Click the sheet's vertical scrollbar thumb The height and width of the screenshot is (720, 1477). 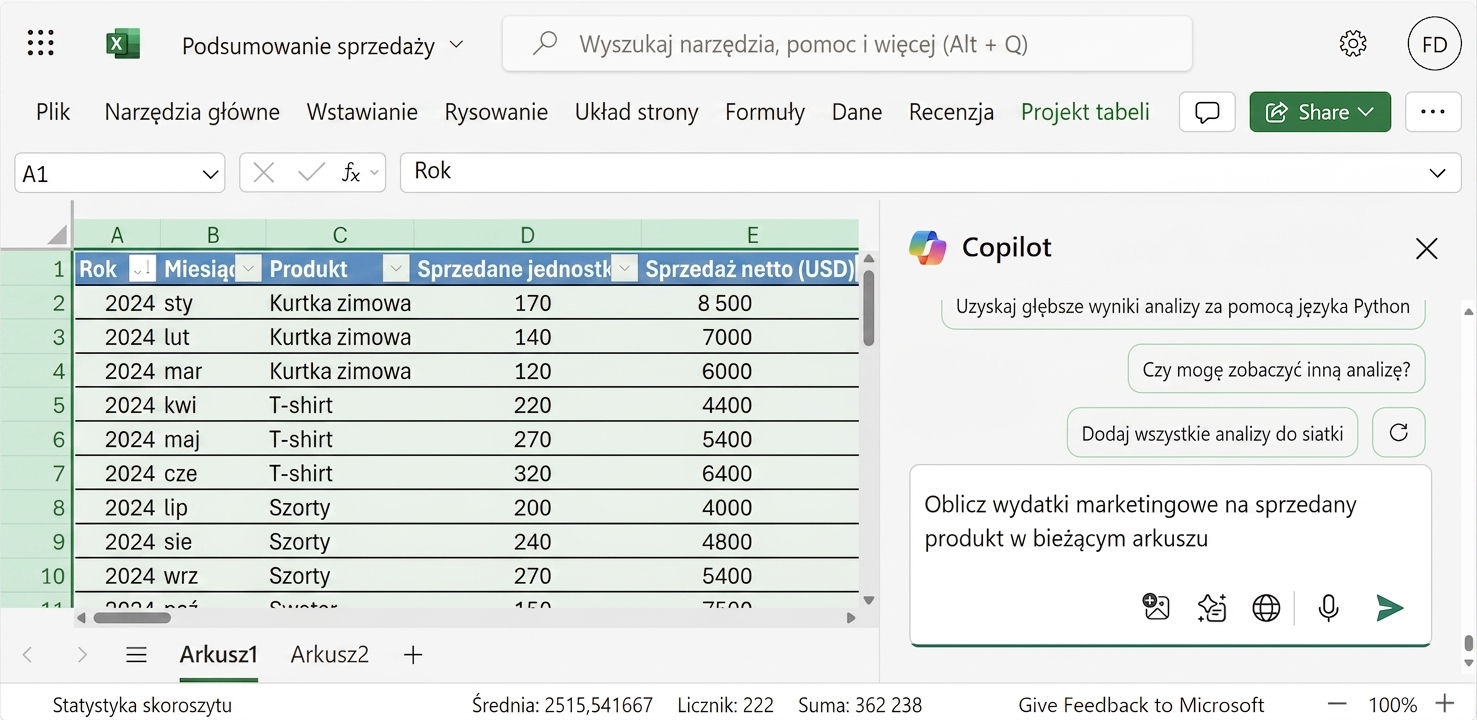(869, 308)
